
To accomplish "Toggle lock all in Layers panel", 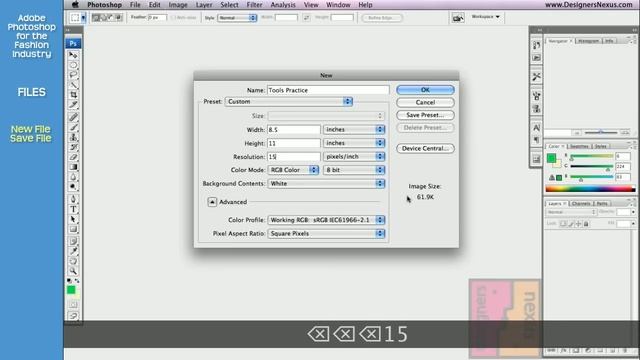I will tap(586, 224).
